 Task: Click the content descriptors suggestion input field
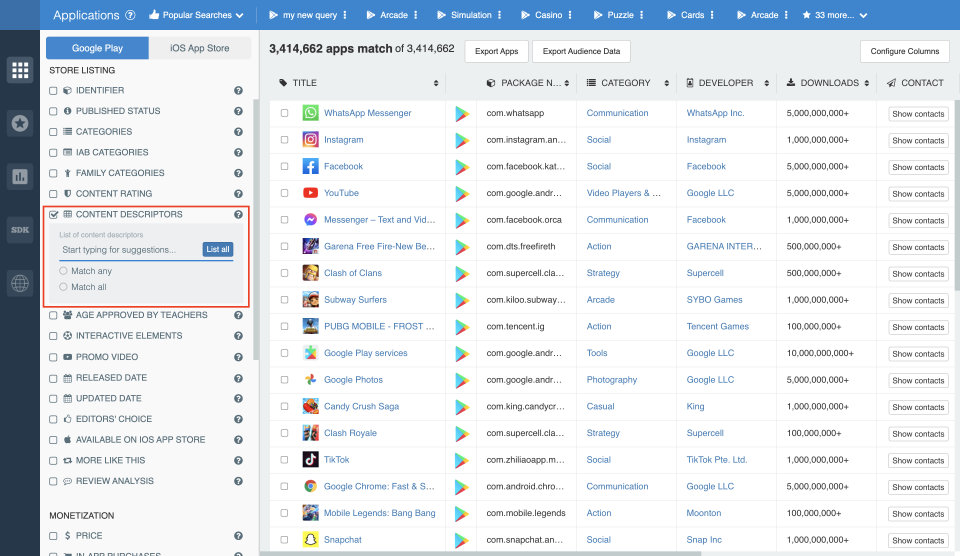tap(130, 250)
